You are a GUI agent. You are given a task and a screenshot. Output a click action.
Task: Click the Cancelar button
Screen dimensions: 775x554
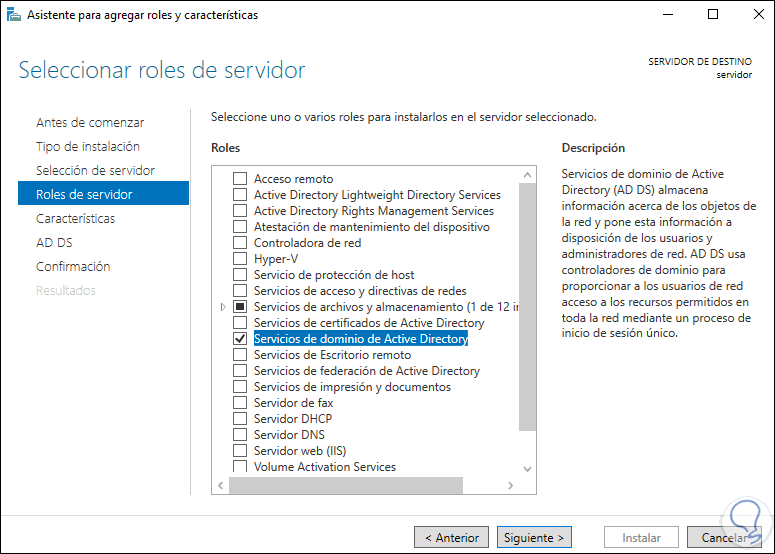[724, 537]
